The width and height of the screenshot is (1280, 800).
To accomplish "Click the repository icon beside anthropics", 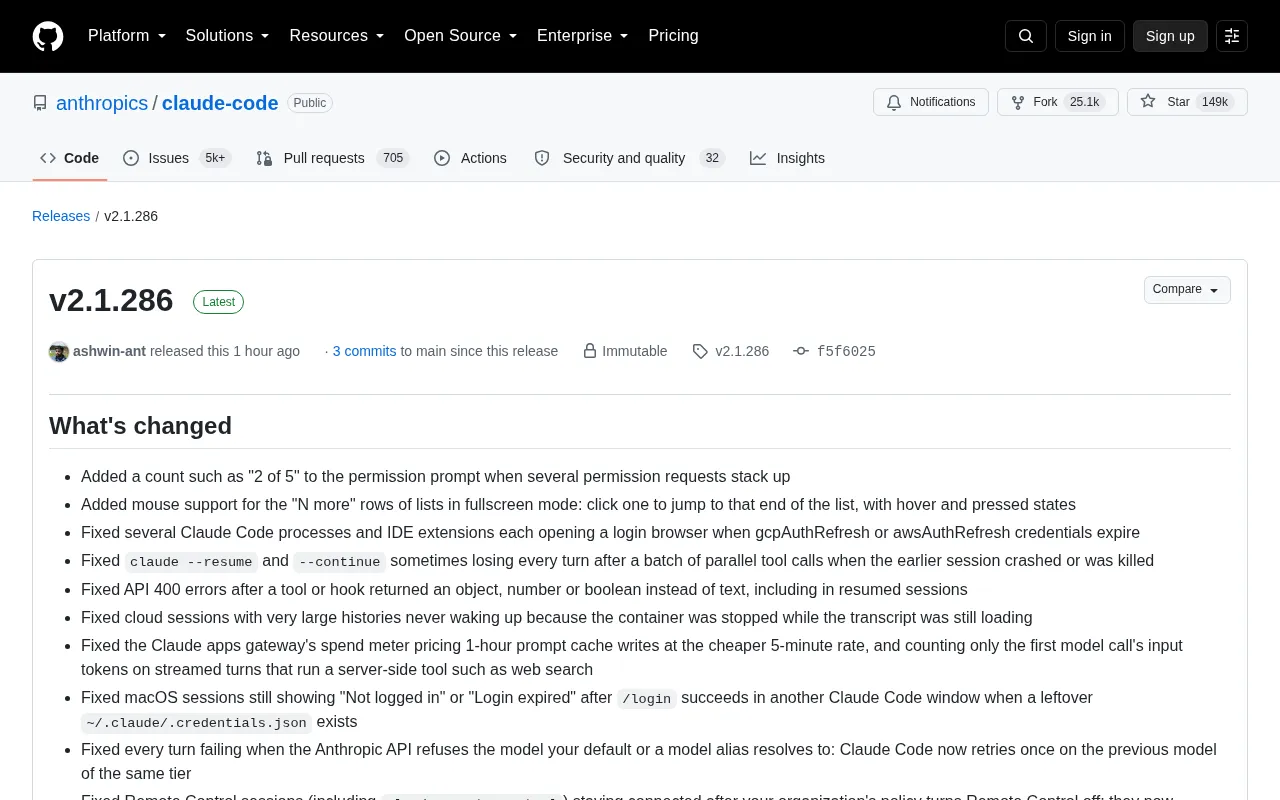I will [x=40, y=103].
